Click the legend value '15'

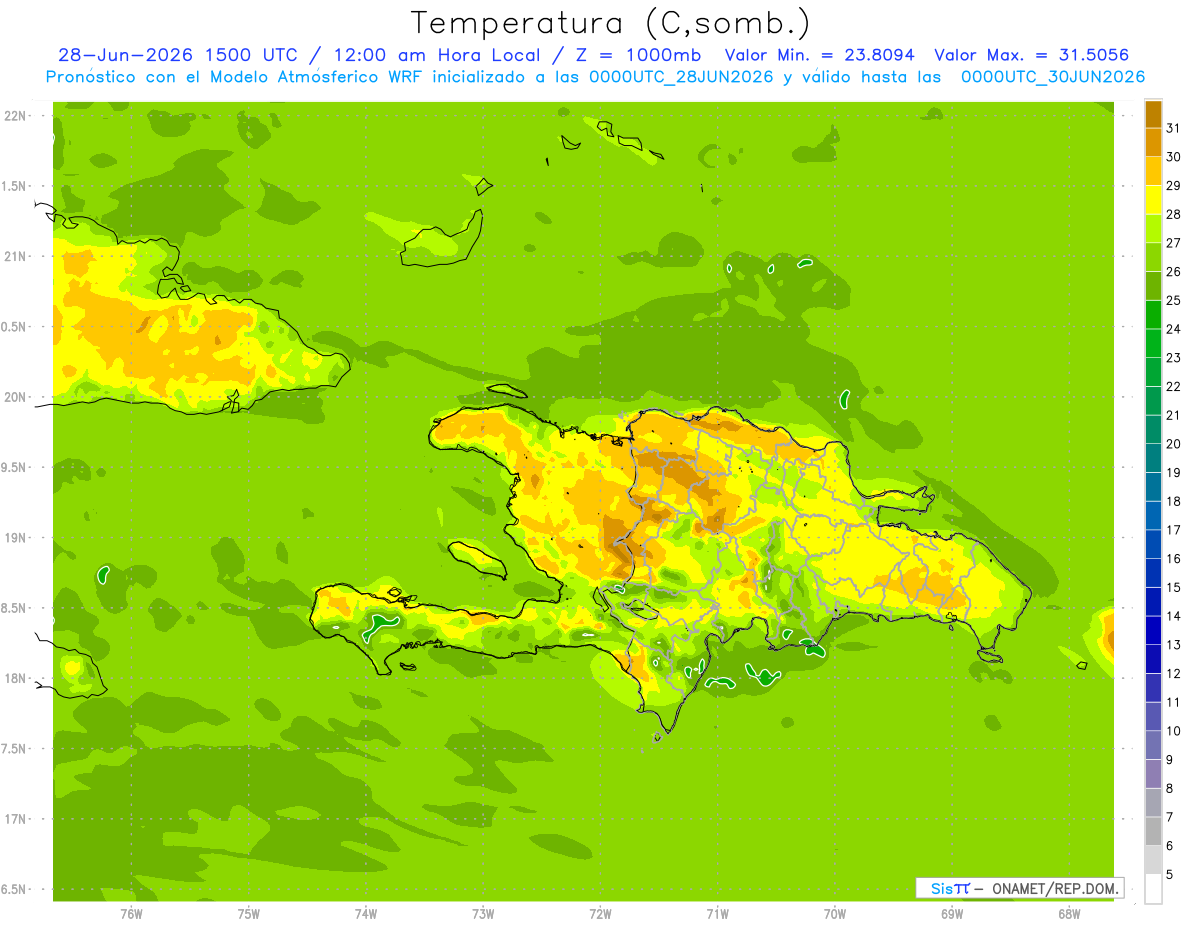click(x=1173, y=587)
